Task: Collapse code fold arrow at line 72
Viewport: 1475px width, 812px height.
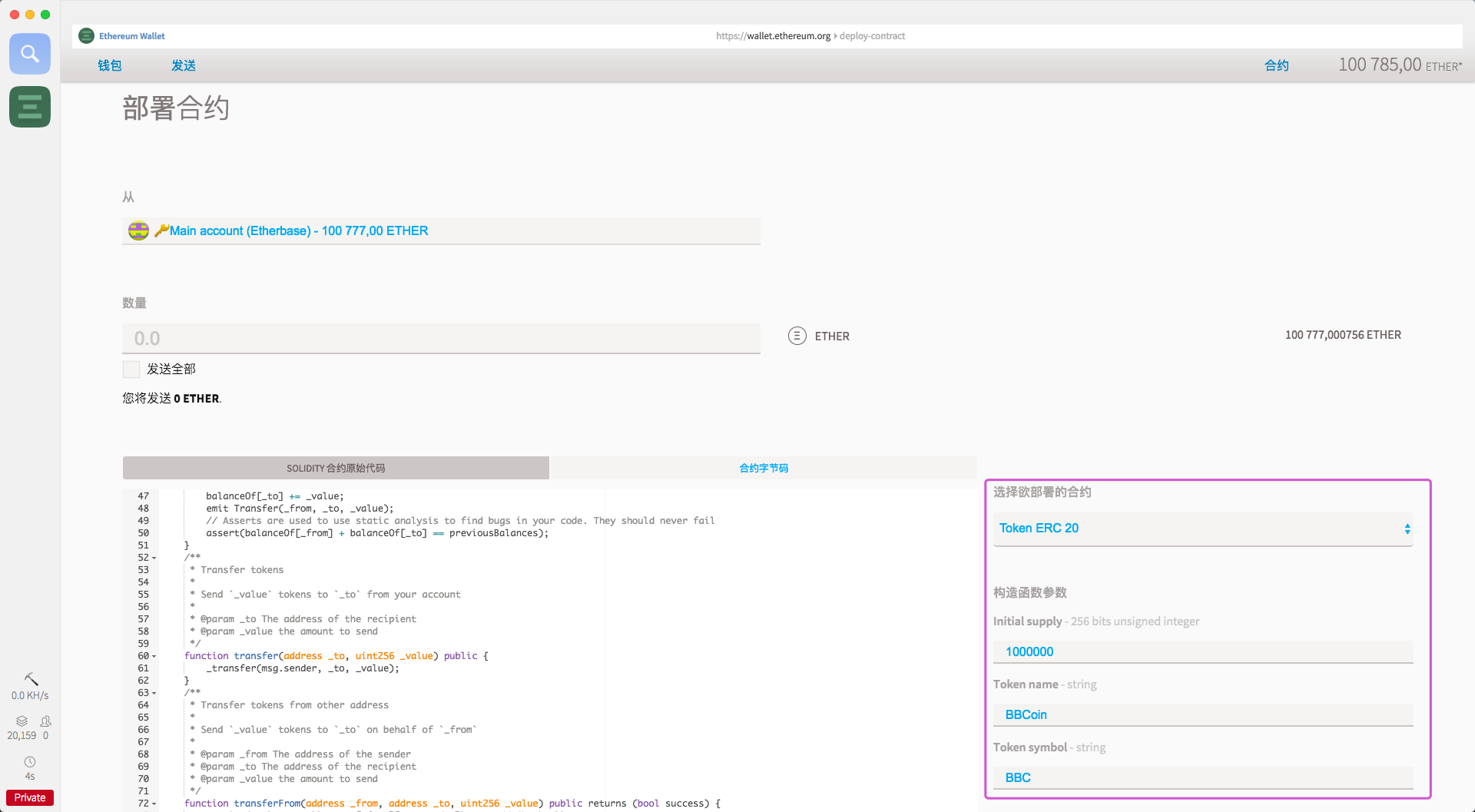Action: [154, 804]
